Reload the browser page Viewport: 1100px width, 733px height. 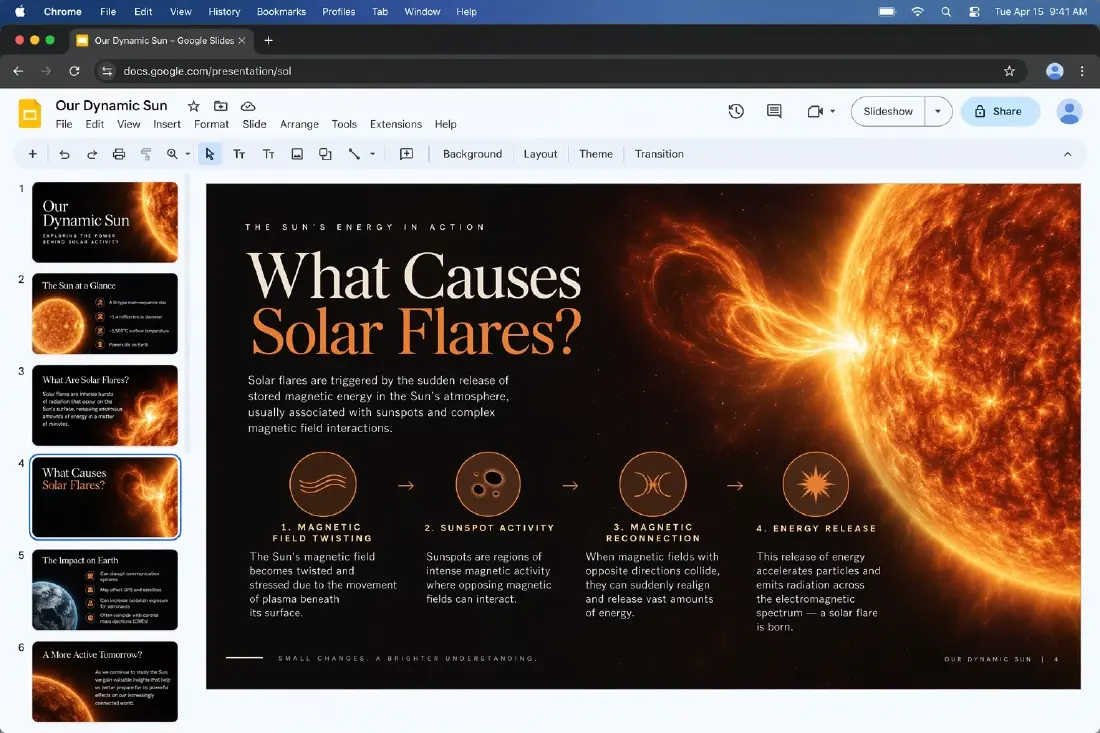coord(74,71)
